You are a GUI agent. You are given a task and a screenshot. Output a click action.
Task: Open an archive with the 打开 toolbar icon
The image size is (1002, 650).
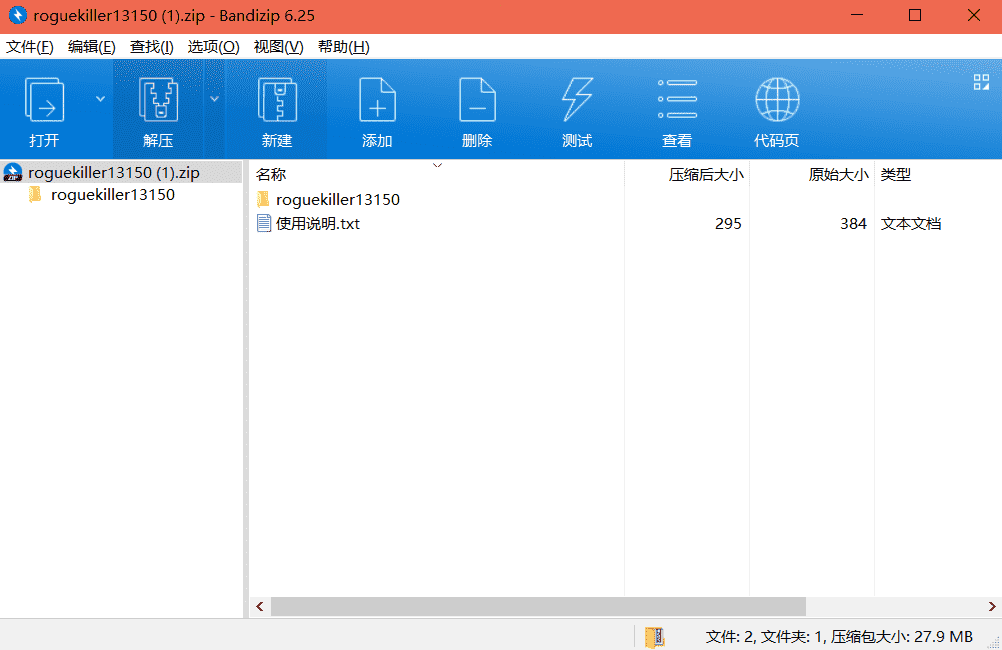(44, 111)
